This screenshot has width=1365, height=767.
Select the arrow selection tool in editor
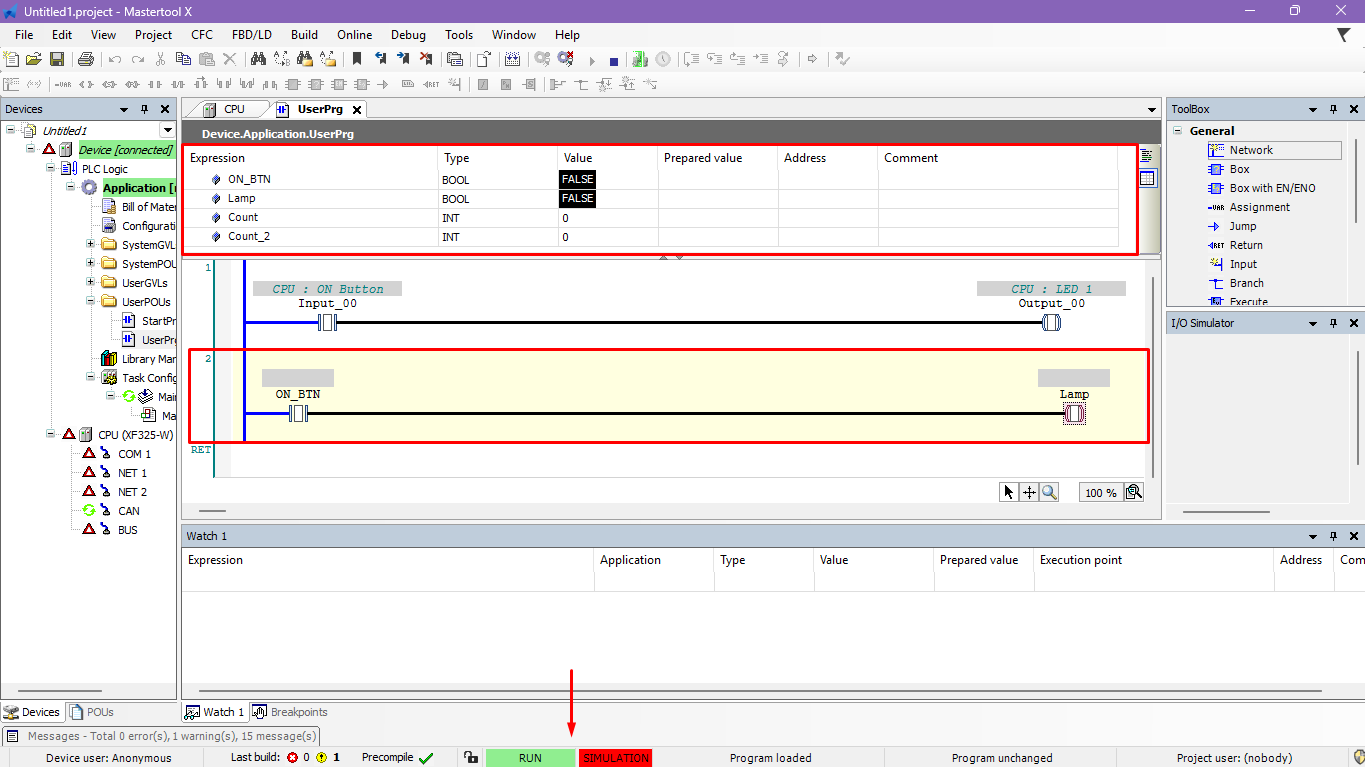tap(1009, 492)
